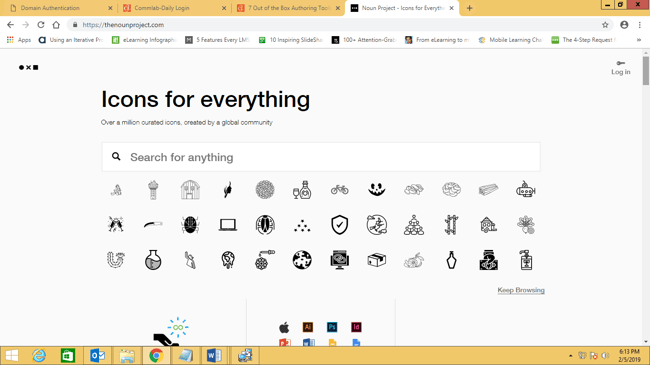The width and height of the screenshot is (650, 365).
Task: Select the cardboard box icon
Action: [x=377, y=260]
